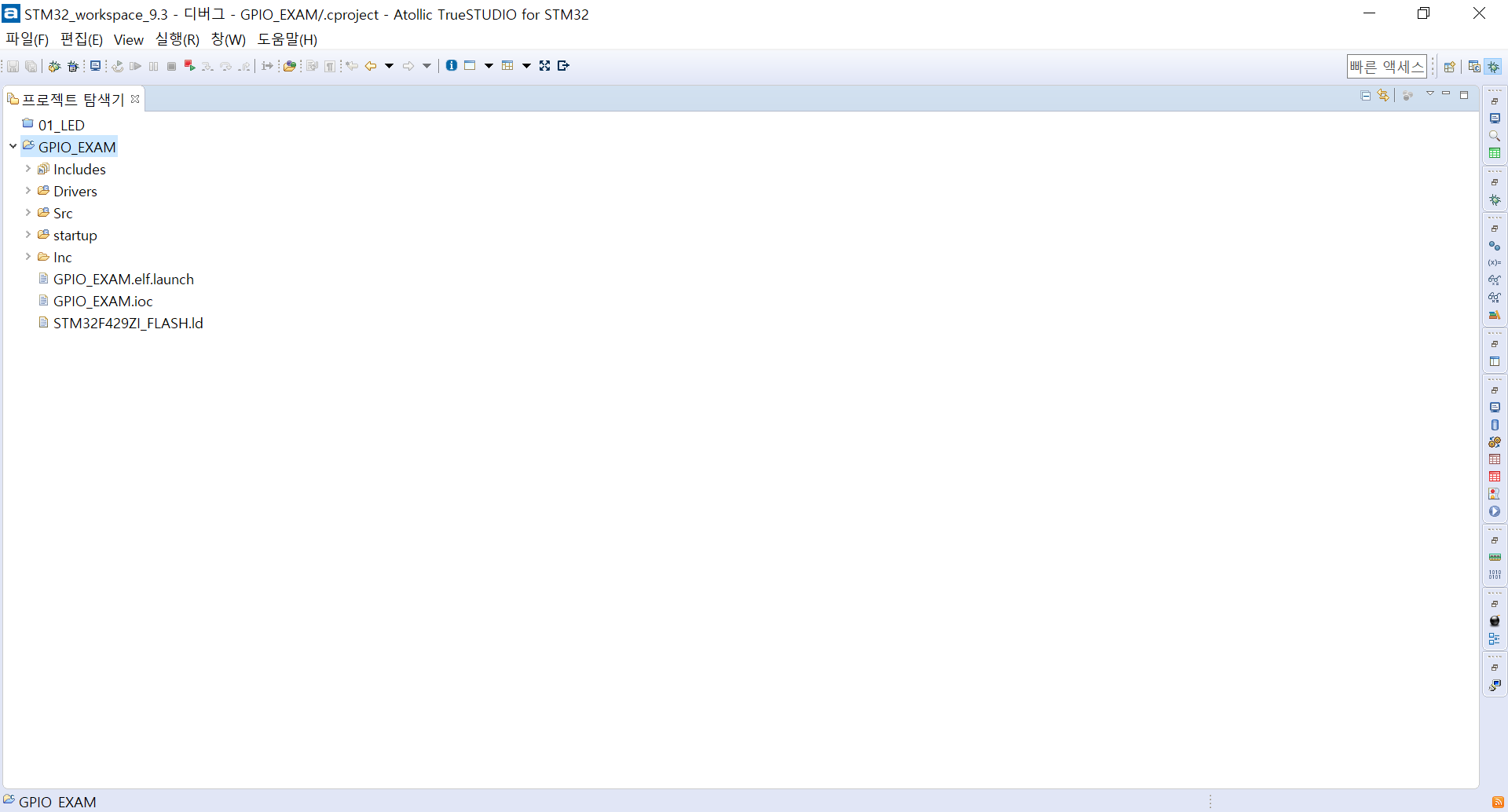Viewport: 1508px width, 812px height.
Task: Open the File (파일) menu
Action: click(x=27, y=39)
